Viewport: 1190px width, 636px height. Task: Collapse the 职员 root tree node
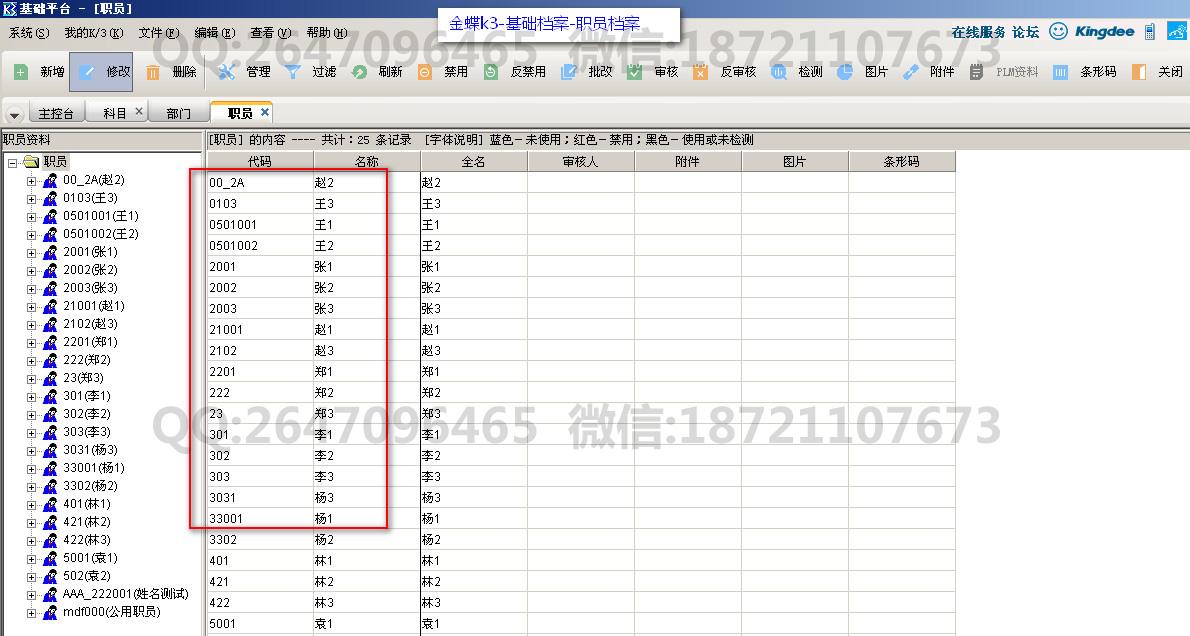click(12, 162)
